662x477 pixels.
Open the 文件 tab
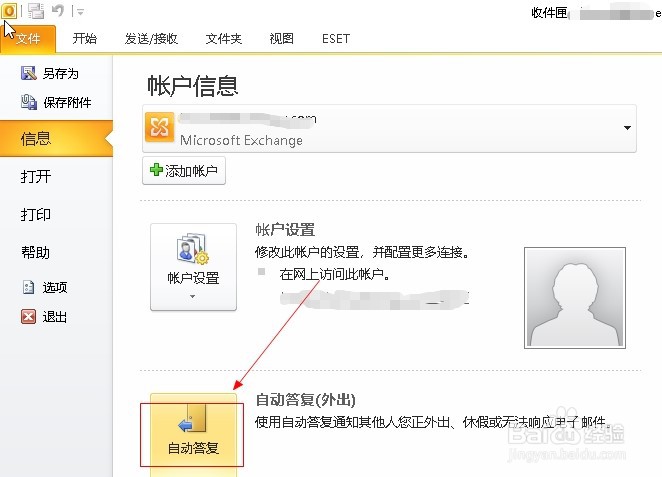tap(28, 39)
